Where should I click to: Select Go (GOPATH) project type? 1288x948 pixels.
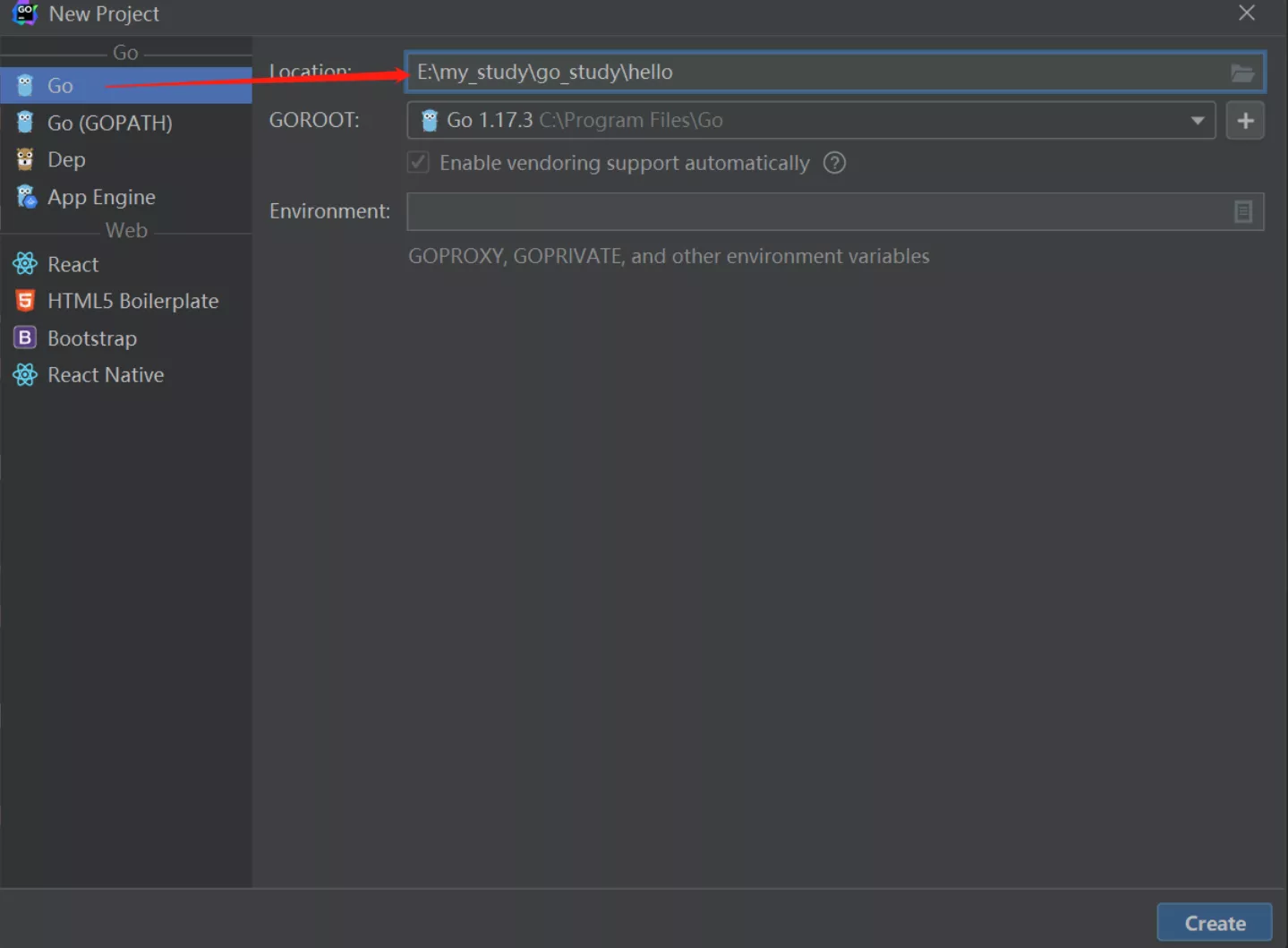point(125,123)
